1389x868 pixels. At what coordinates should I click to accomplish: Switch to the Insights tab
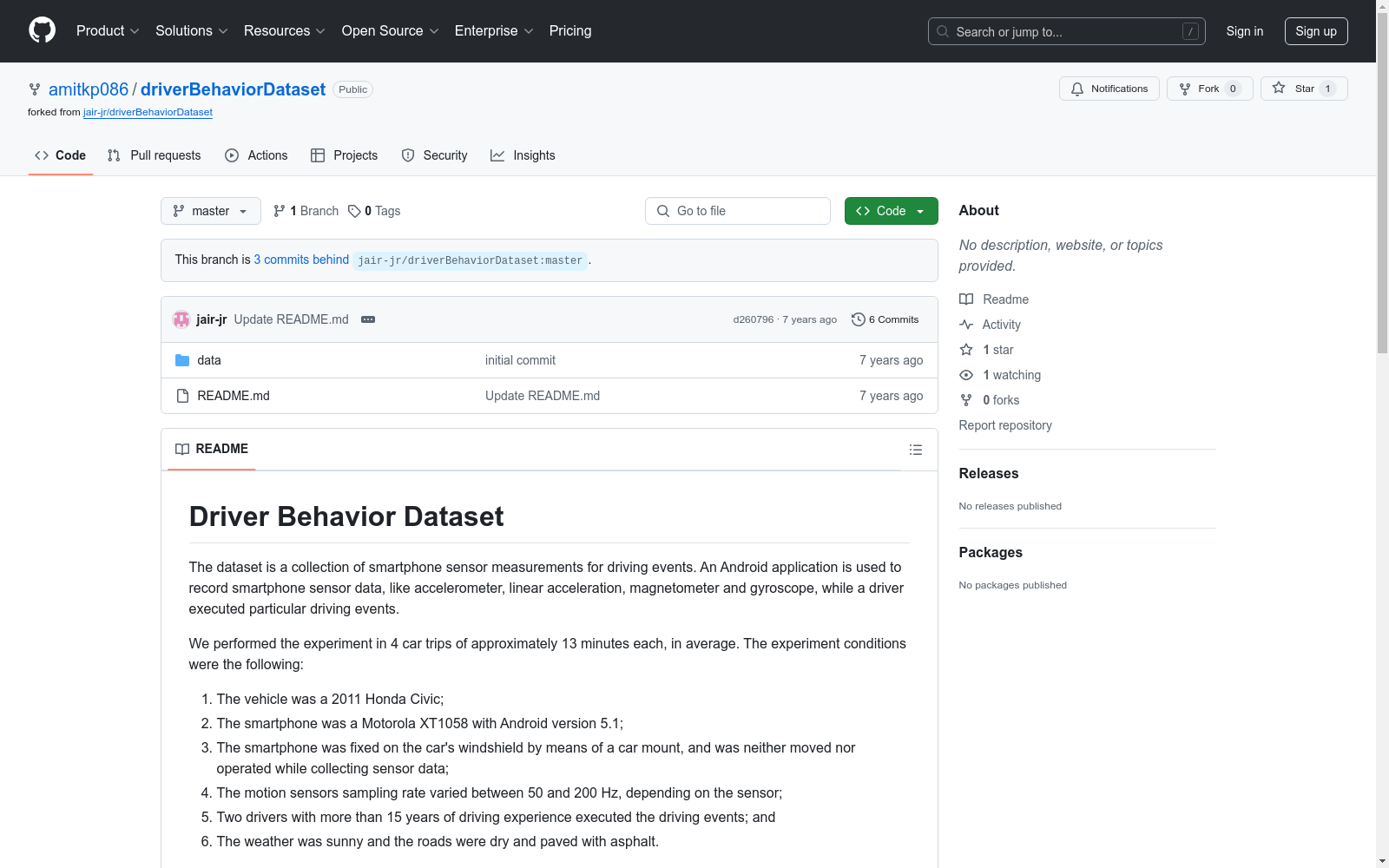[523, 155]
